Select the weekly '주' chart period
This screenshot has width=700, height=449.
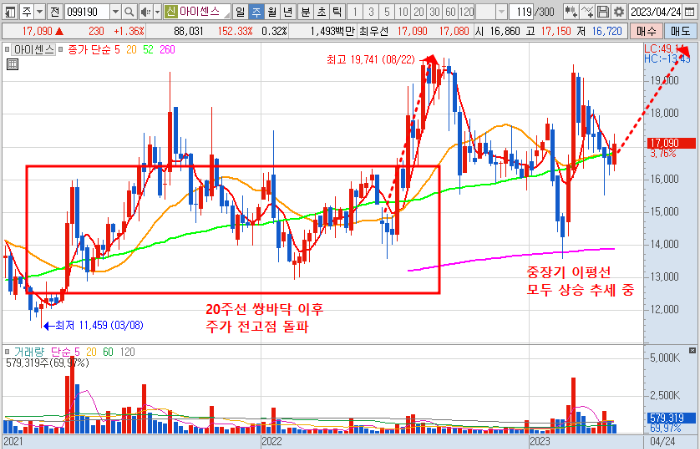(x=256, y=12)
